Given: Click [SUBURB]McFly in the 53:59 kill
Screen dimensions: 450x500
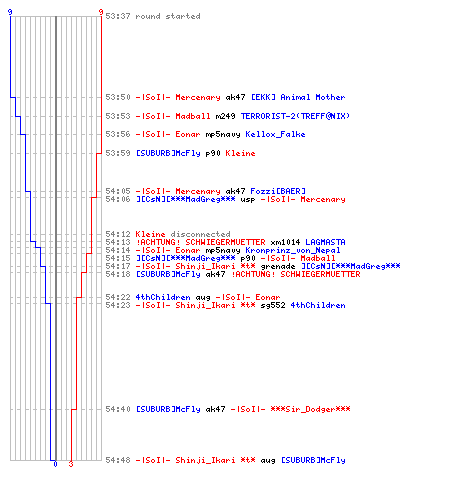Looking at the screenshot, I should pos(168,153).
